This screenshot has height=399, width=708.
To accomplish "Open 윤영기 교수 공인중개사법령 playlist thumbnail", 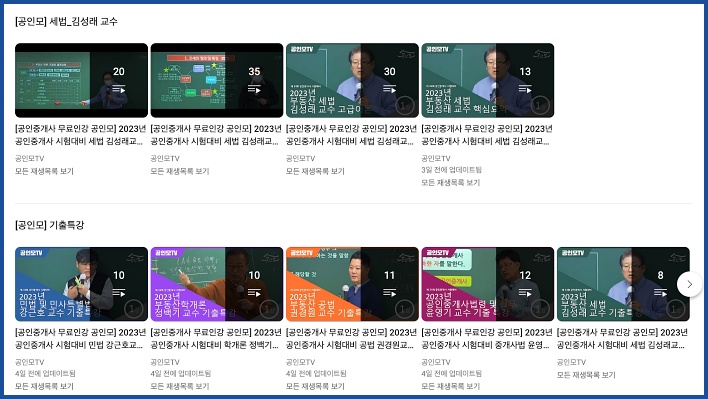I will coord(488,284).
